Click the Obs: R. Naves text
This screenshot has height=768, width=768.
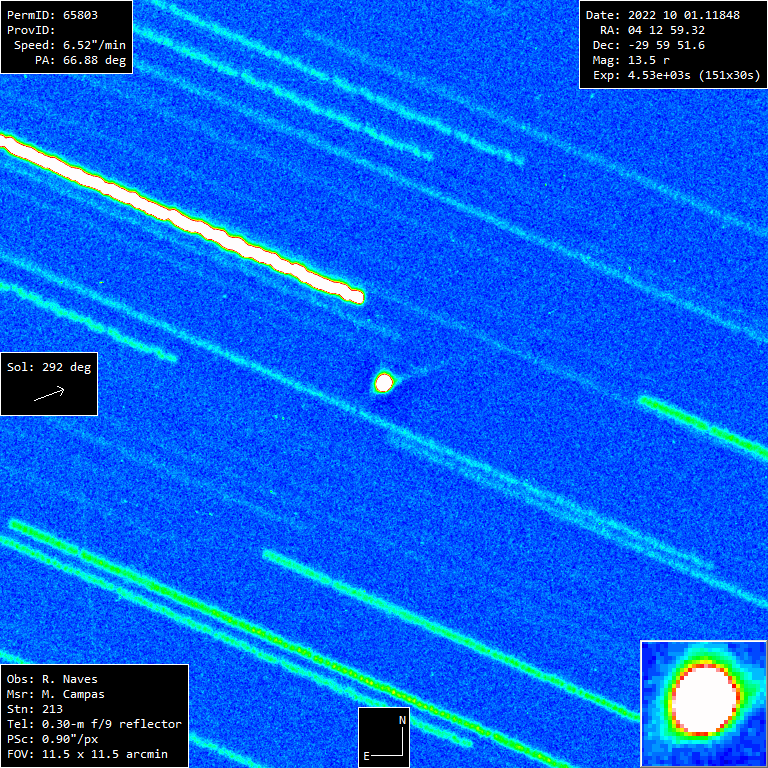[x=52, y=679]
